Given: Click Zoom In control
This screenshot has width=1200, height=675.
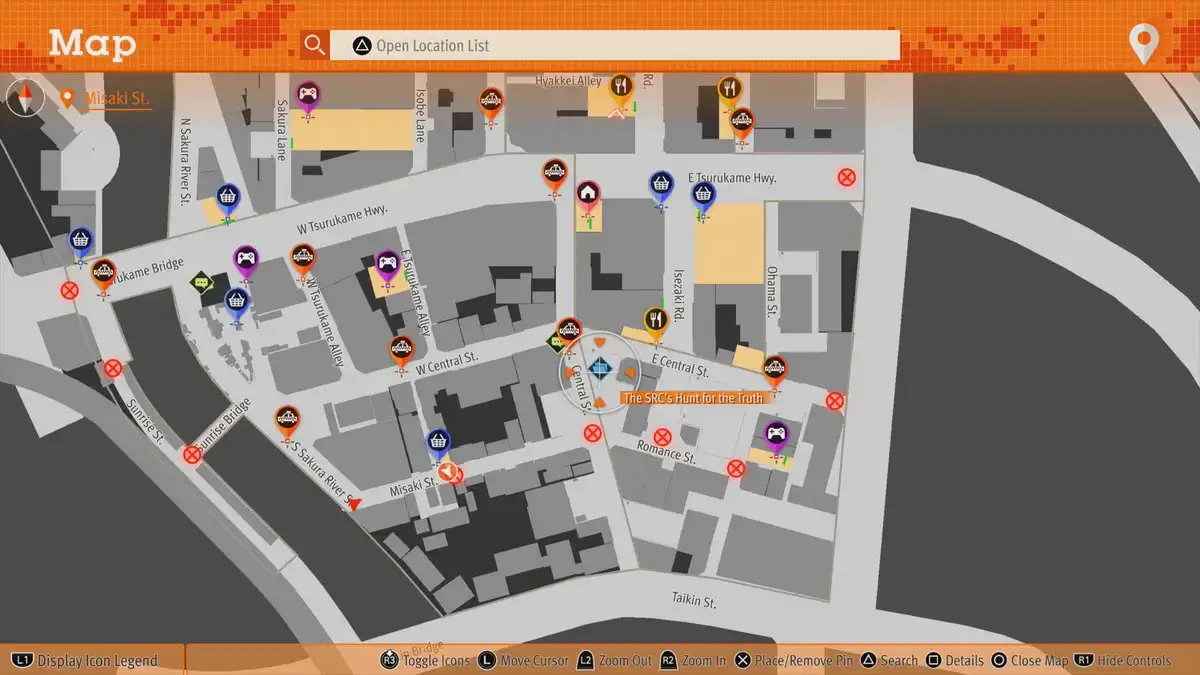Looking at the screenshot, I should point(696,661).
